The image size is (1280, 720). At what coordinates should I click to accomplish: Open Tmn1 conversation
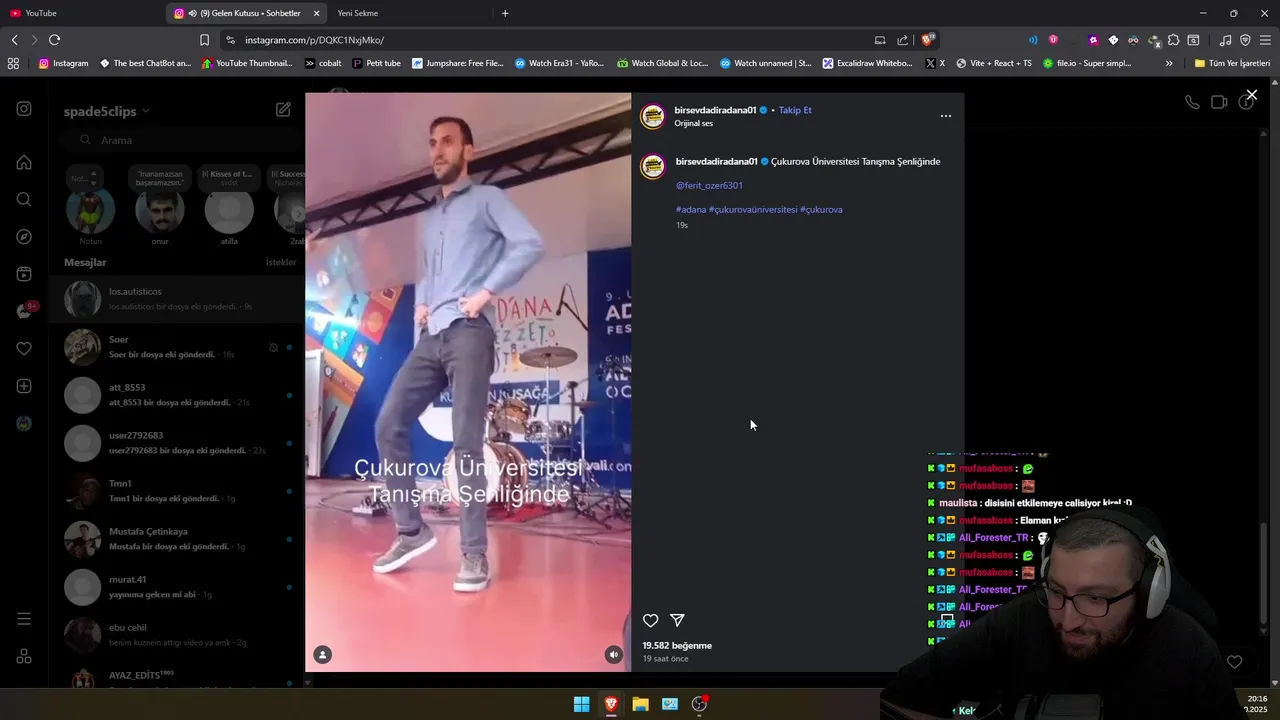point(177,491)
